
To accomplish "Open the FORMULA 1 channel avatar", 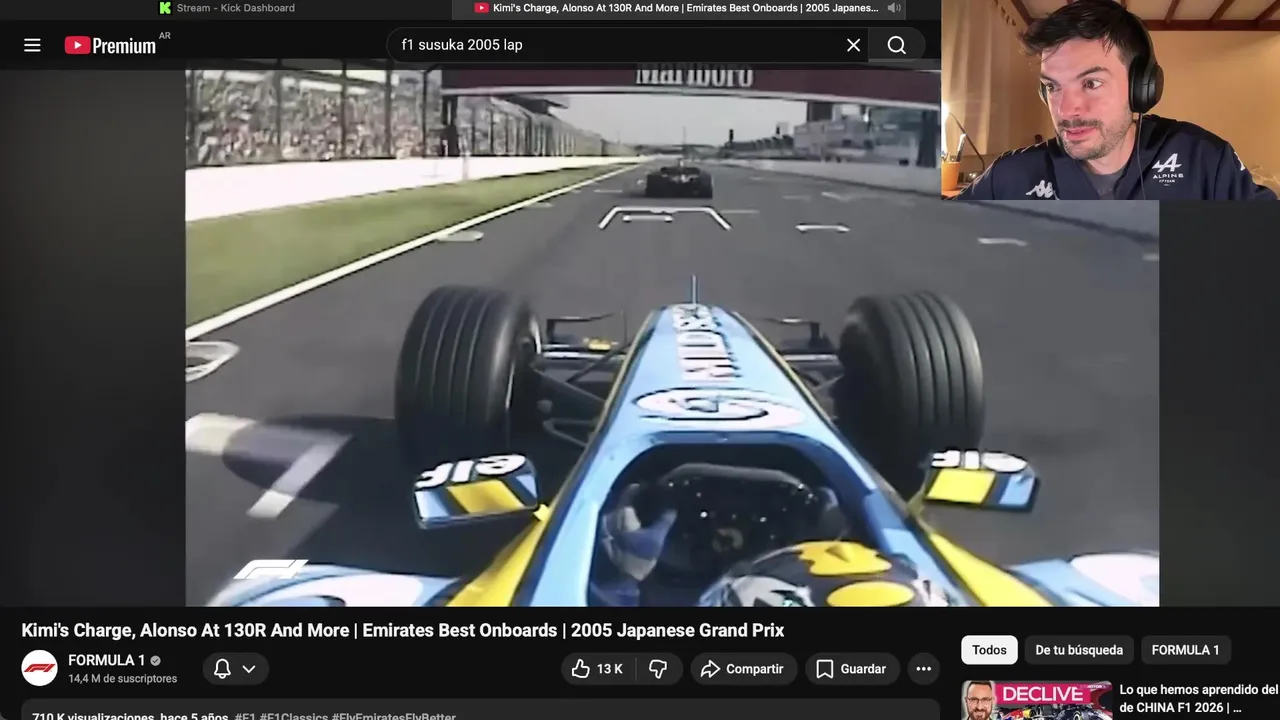I will (x=40, y=668).
